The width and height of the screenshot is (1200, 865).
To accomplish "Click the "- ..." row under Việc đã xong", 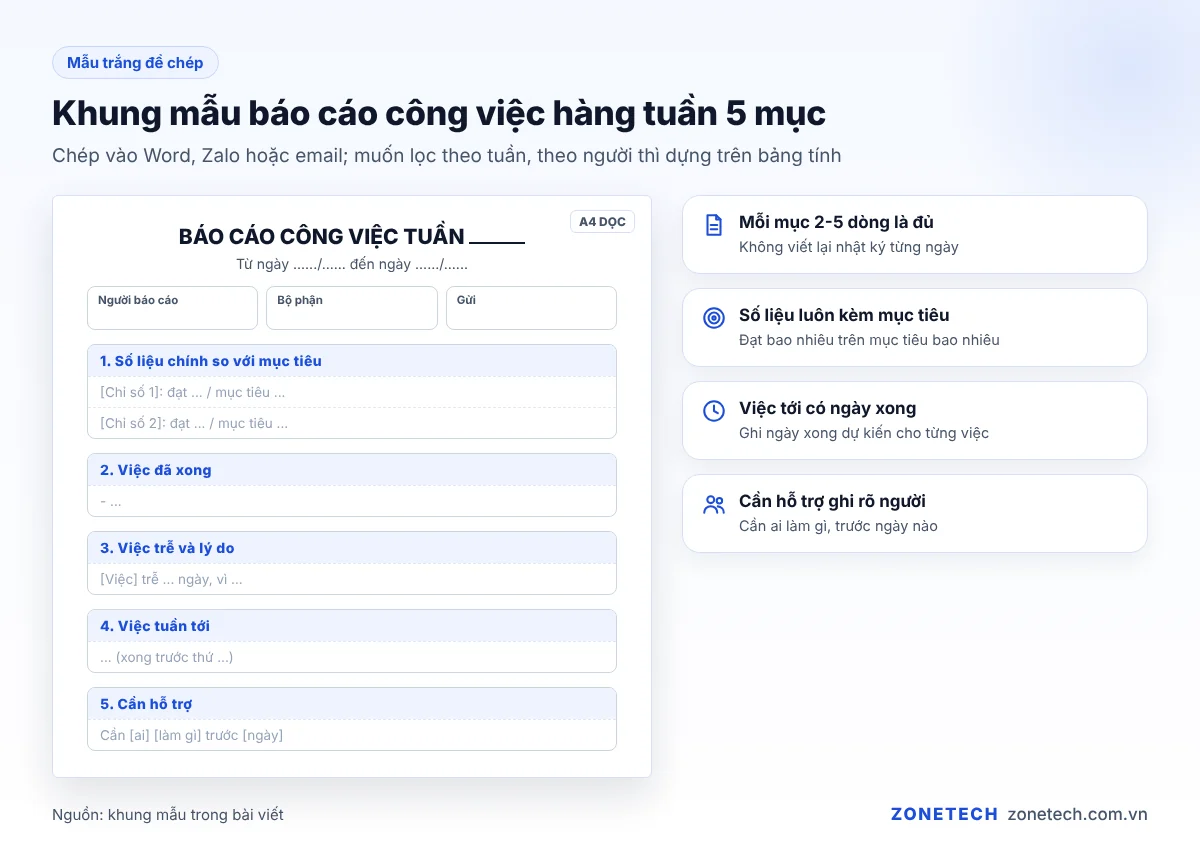I will (x=352, y=501).
